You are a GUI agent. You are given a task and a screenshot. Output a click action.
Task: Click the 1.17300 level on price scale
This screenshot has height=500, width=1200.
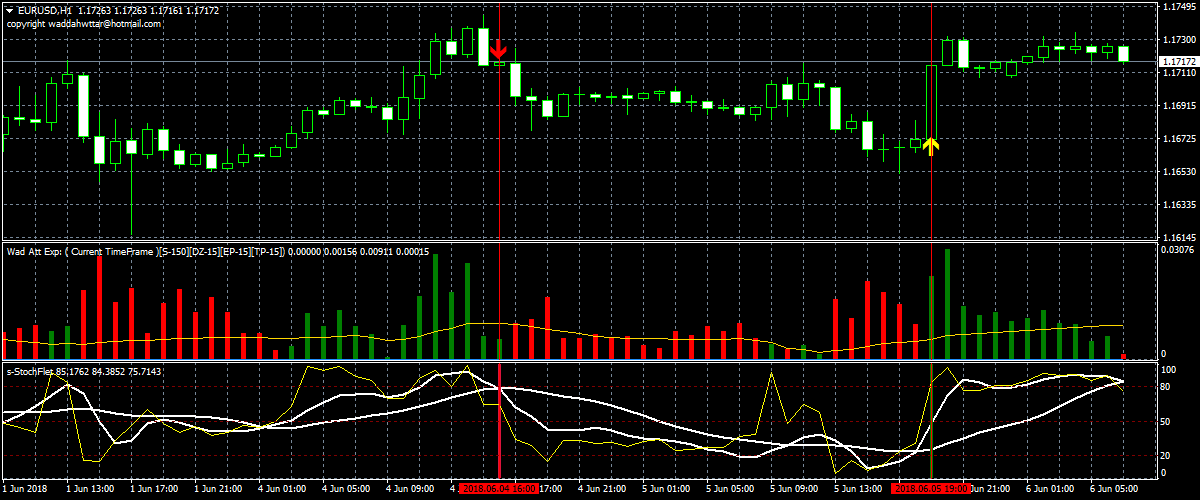tap(1177, 40)
